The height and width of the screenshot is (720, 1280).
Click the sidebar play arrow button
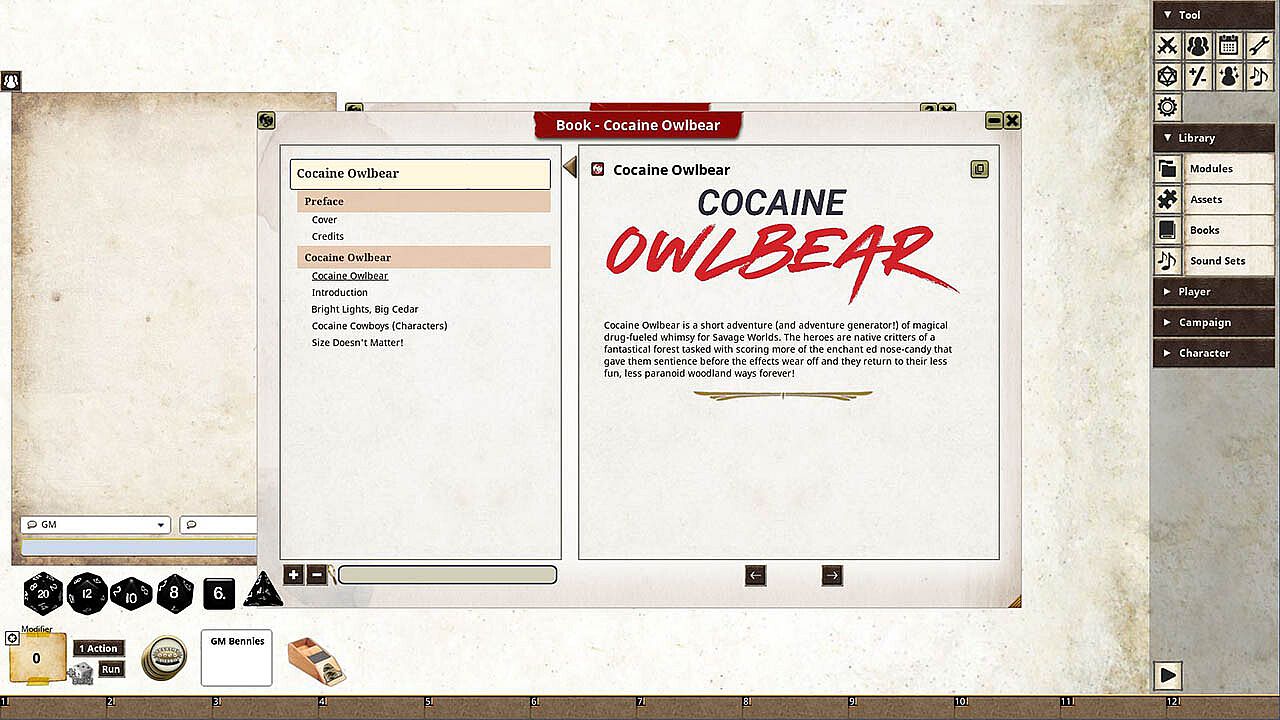tap(1168, 675)
